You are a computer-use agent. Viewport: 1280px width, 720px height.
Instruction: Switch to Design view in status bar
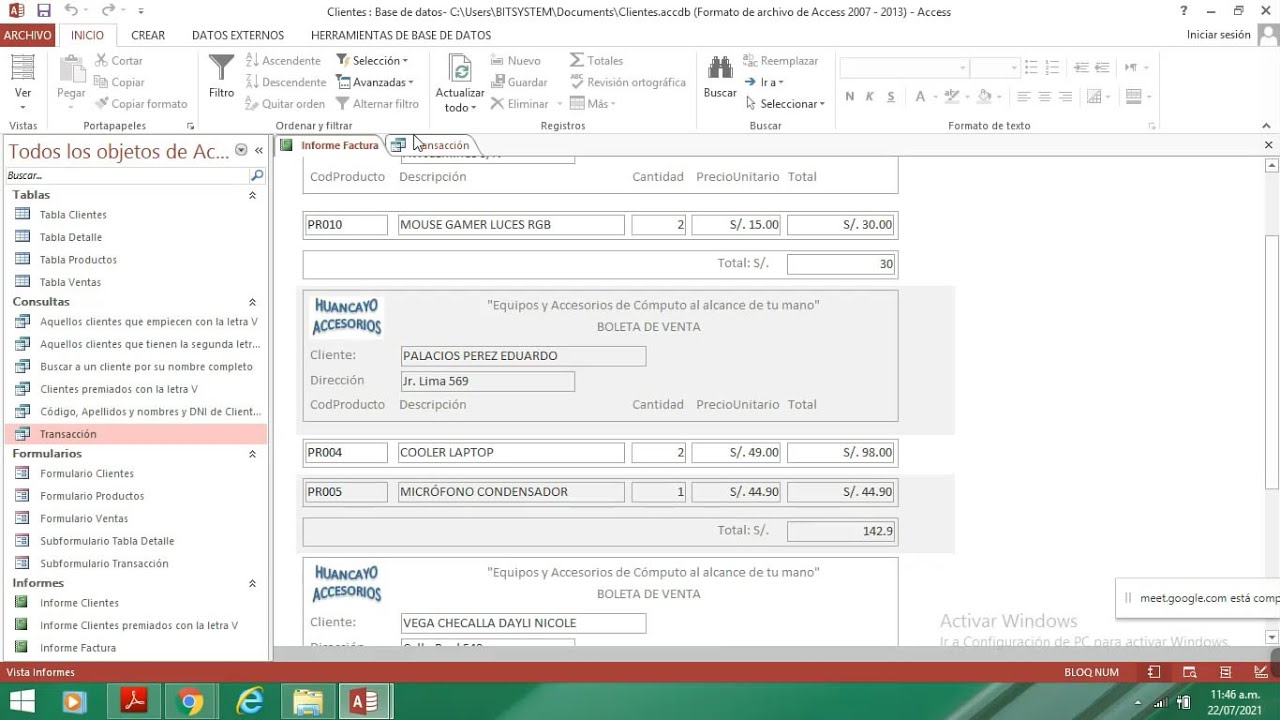1260,672
